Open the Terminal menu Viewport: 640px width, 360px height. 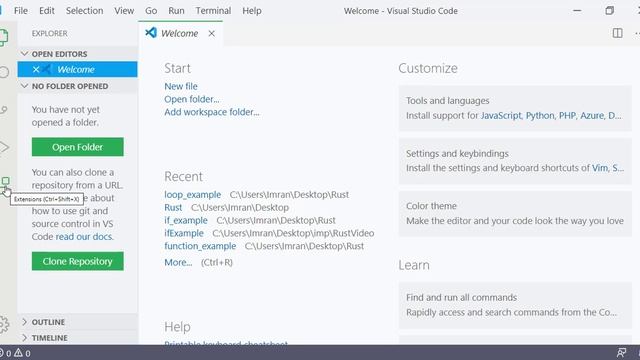pos(213,11)
